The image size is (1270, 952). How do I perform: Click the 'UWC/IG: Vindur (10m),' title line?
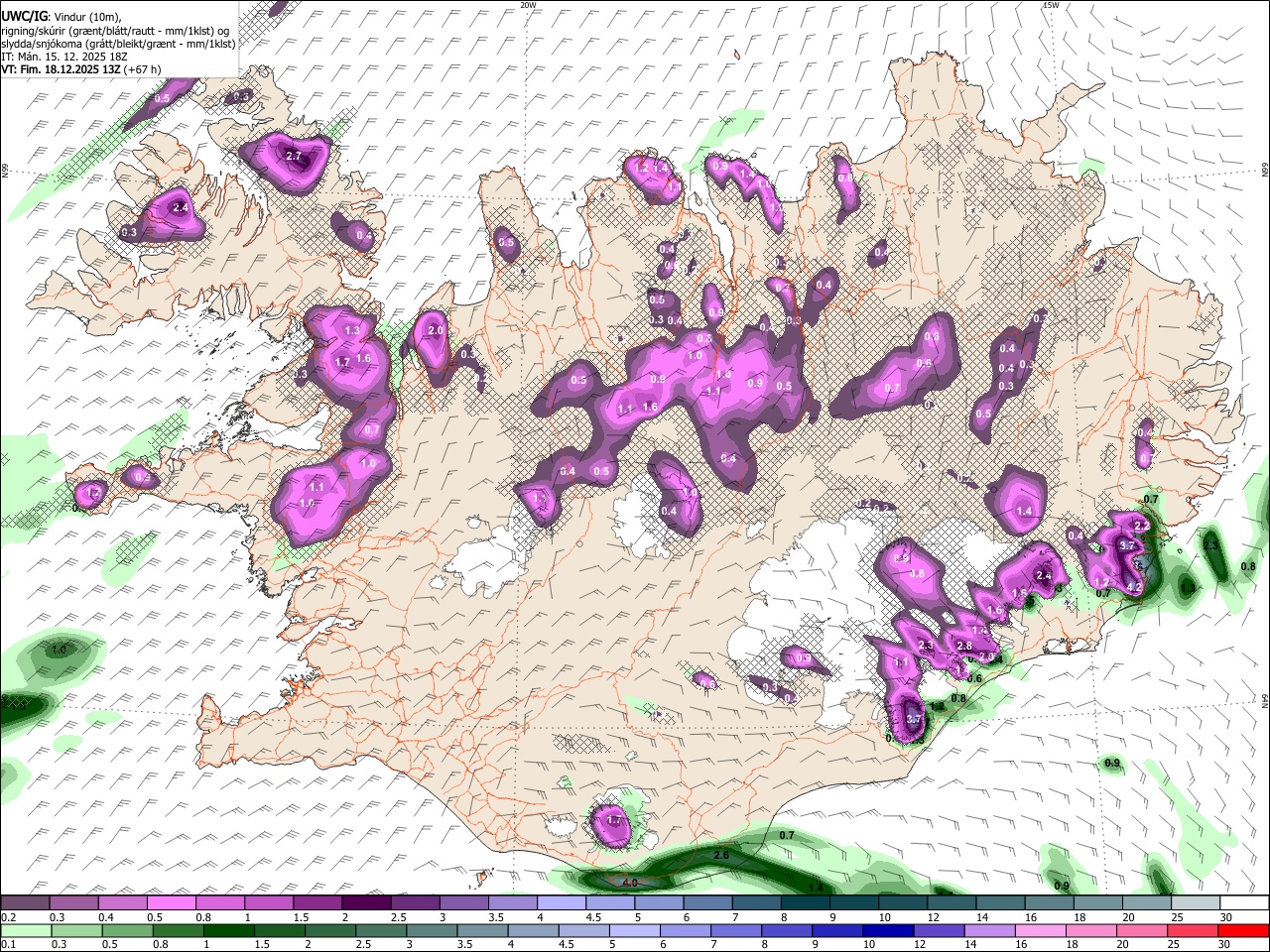61,15
